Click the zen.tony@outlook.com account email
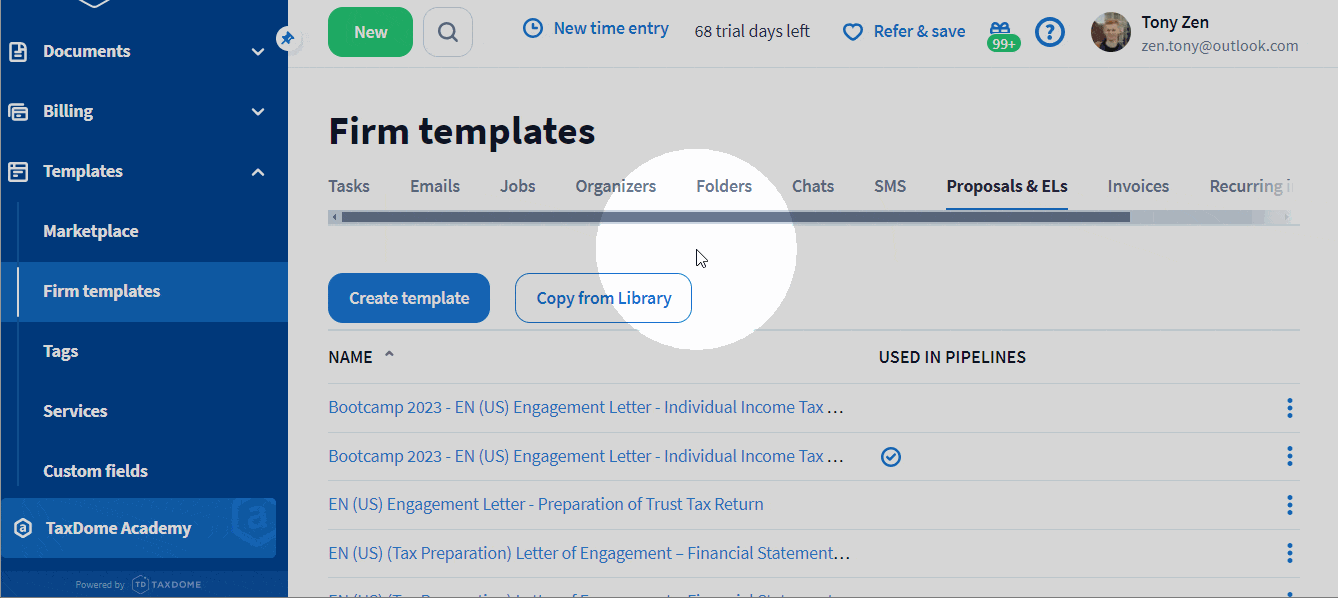The width and height of the screenshot is (1338, 598). pyautogui.click(x=1220, y=46)
